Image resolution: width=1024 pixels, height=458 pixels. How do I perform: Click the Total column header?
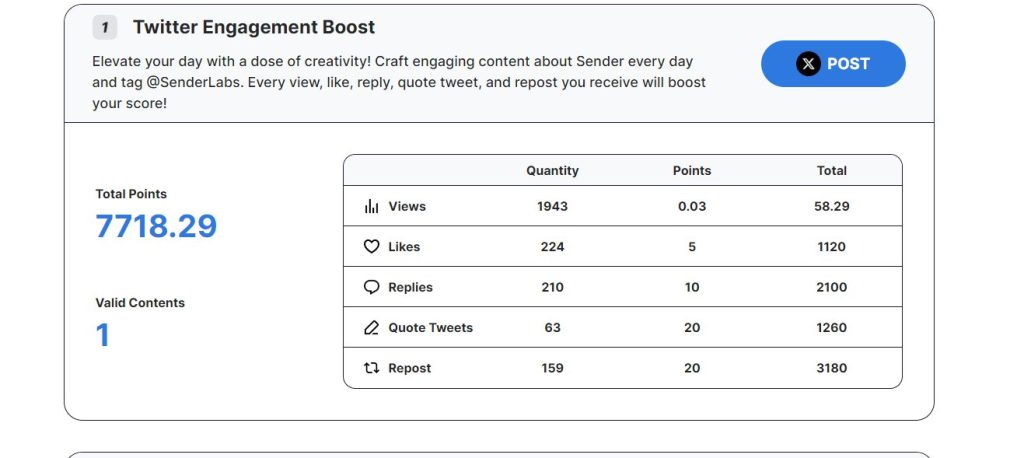click(831, 171)
